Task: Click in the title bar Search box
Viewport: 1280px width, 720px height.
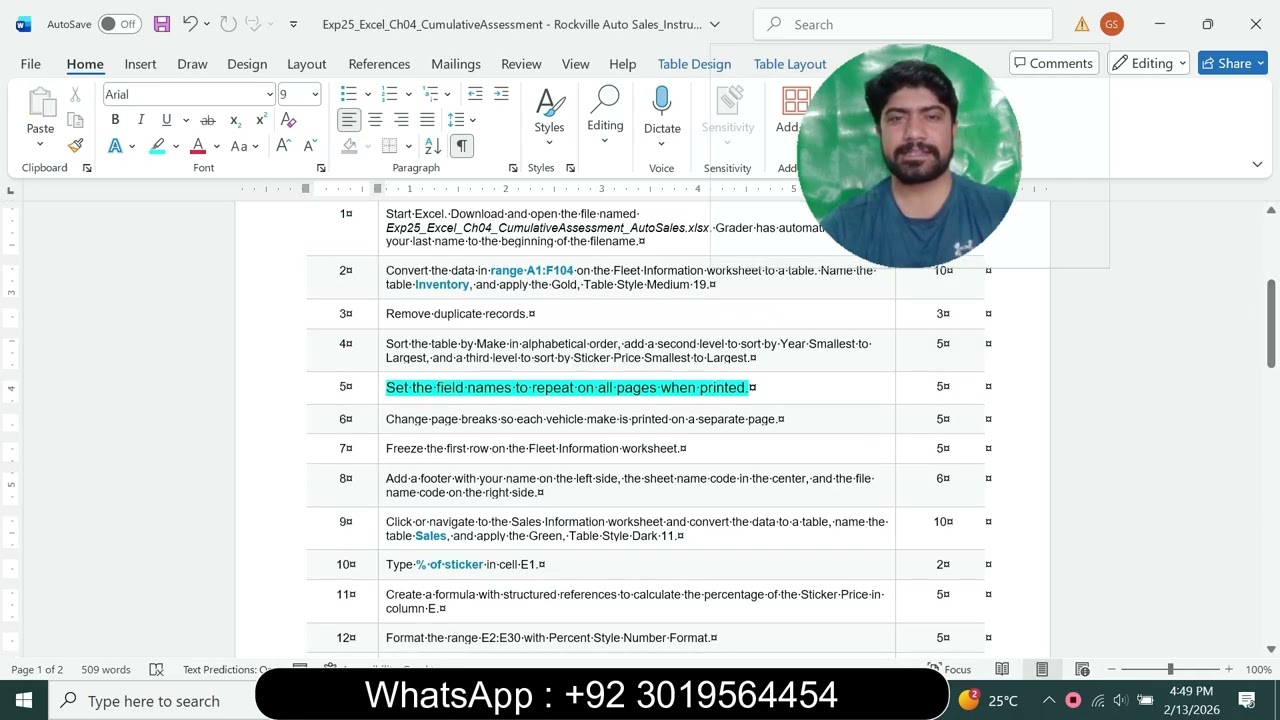Action: [x=903, y=24]
